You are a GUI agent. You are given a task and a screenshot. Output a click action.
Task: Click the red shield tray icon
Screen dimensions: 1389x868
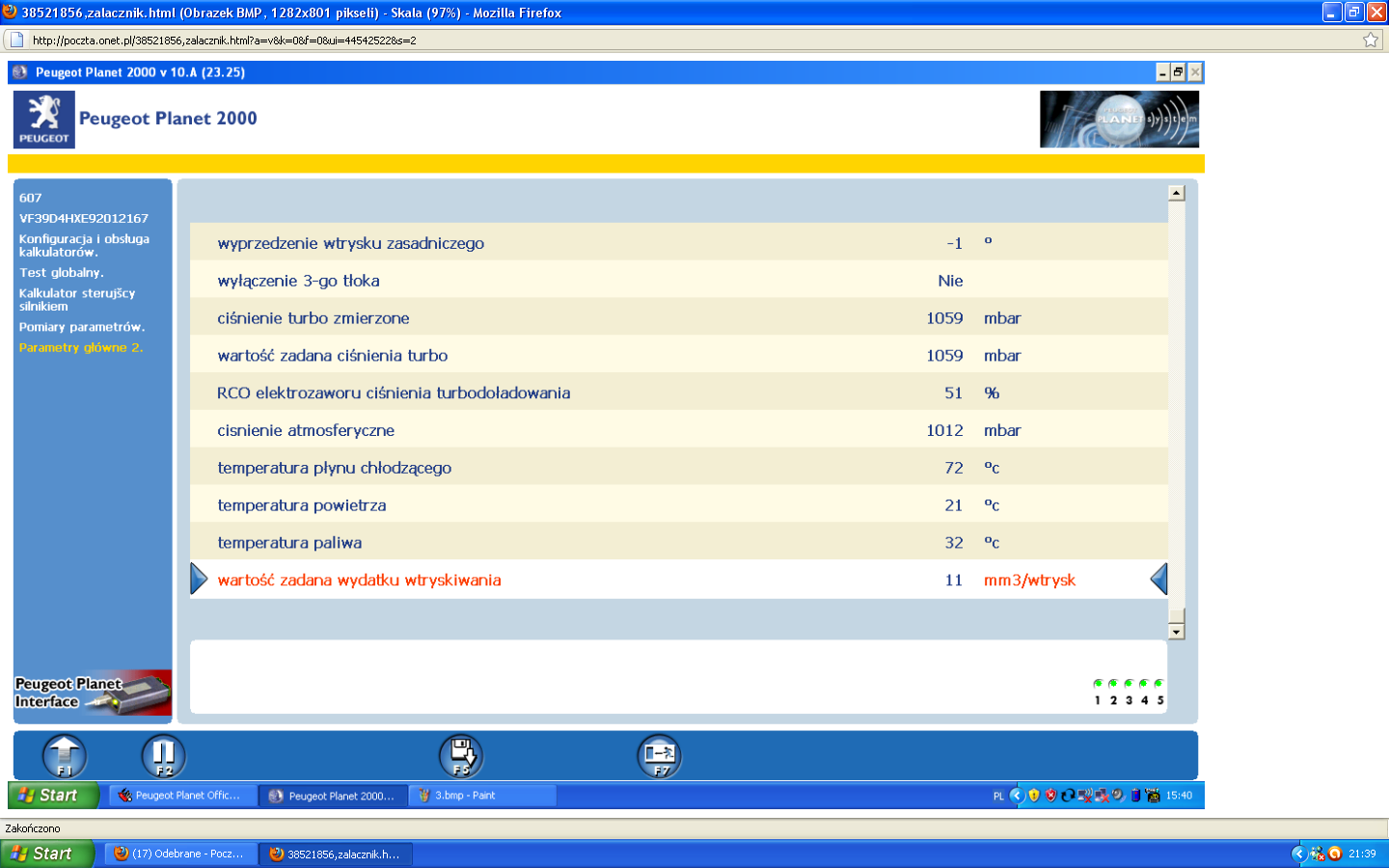[1050, 796]
